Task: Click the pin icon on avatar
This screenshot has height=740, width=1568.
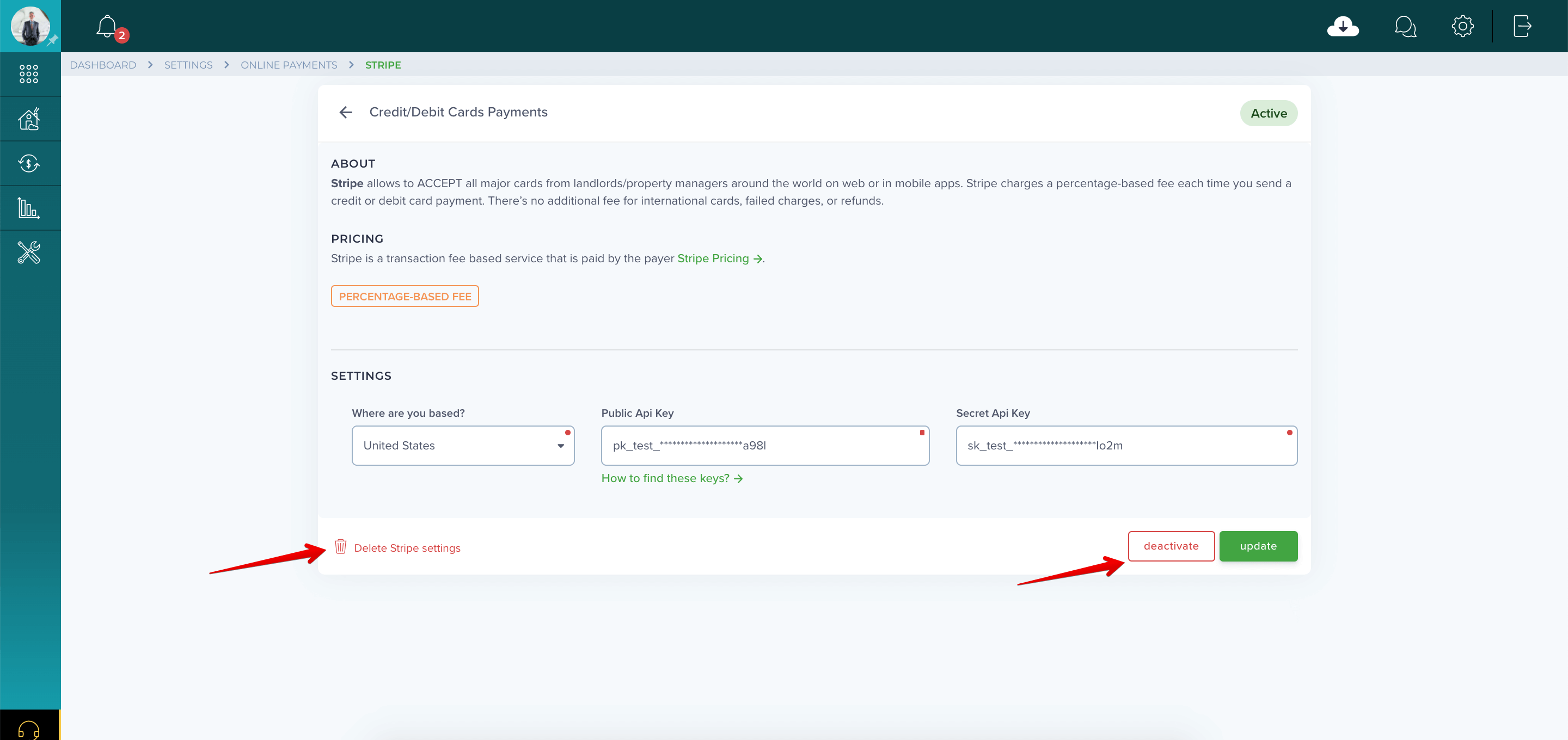Action: pos(53,40)
